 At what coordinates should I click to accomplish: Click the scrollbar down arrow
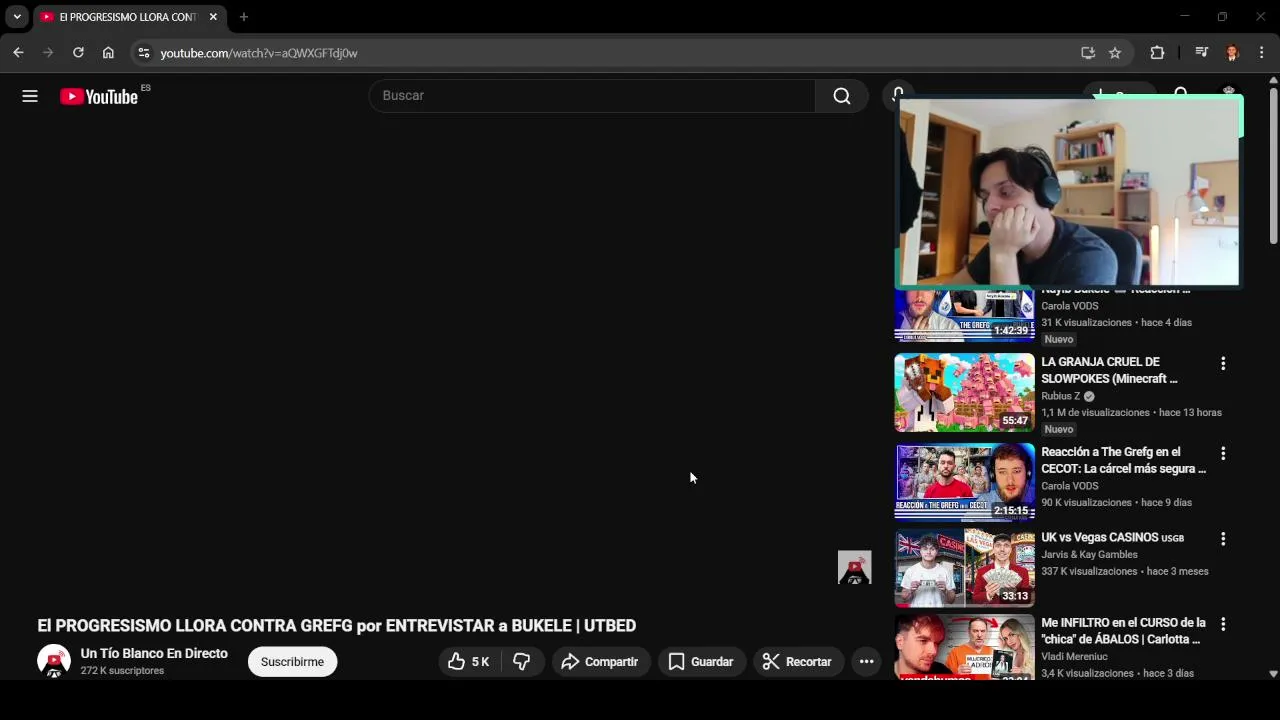(x=1273, y=674)
